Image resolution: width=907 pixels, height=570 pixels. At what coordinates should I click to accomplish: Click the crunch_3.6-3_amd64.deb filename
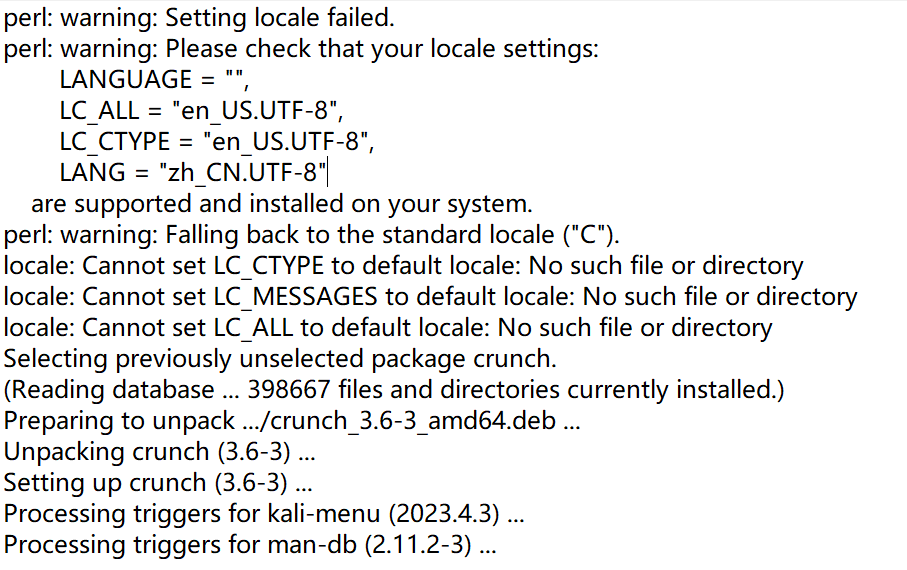[438, 421]
